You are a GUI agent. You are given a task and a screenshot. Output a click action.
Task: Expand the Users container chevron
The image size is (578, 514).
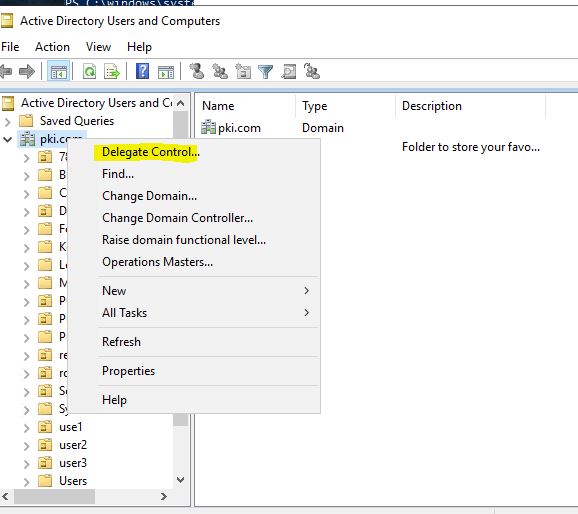click(26, 482)
